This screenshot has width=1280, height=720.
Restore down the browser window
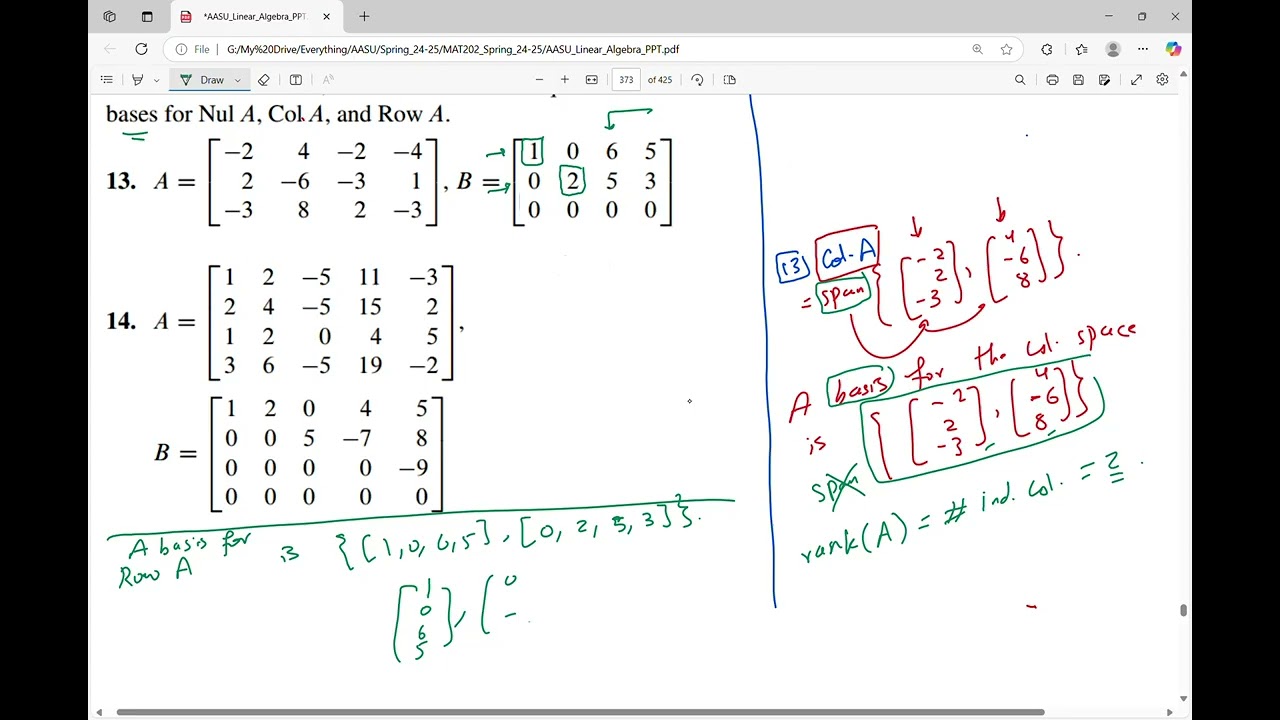tap(1142, 16)
